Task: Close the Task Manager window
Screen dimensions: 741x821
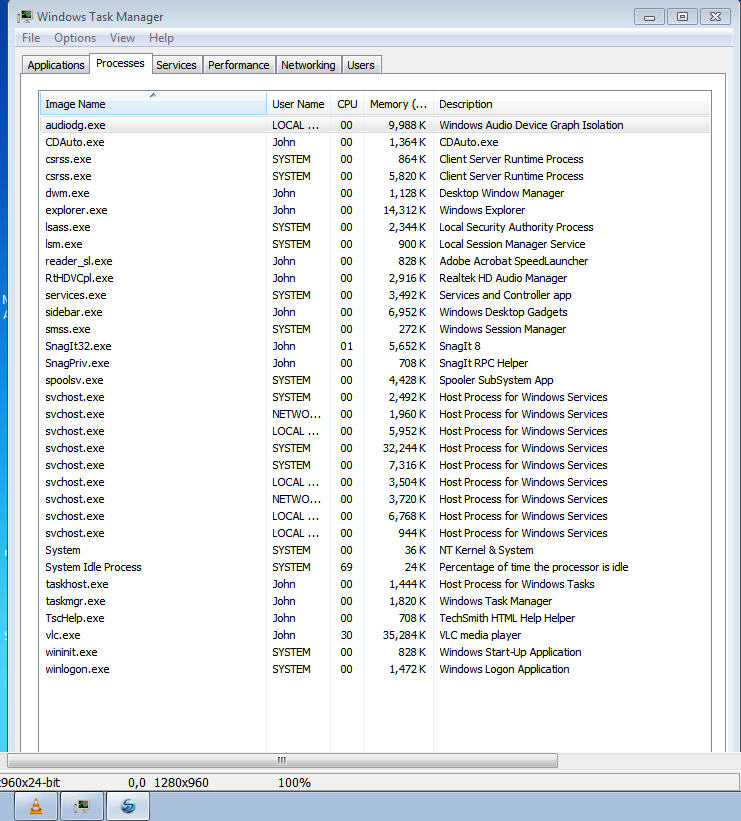Action: click(x=715, y=17)
